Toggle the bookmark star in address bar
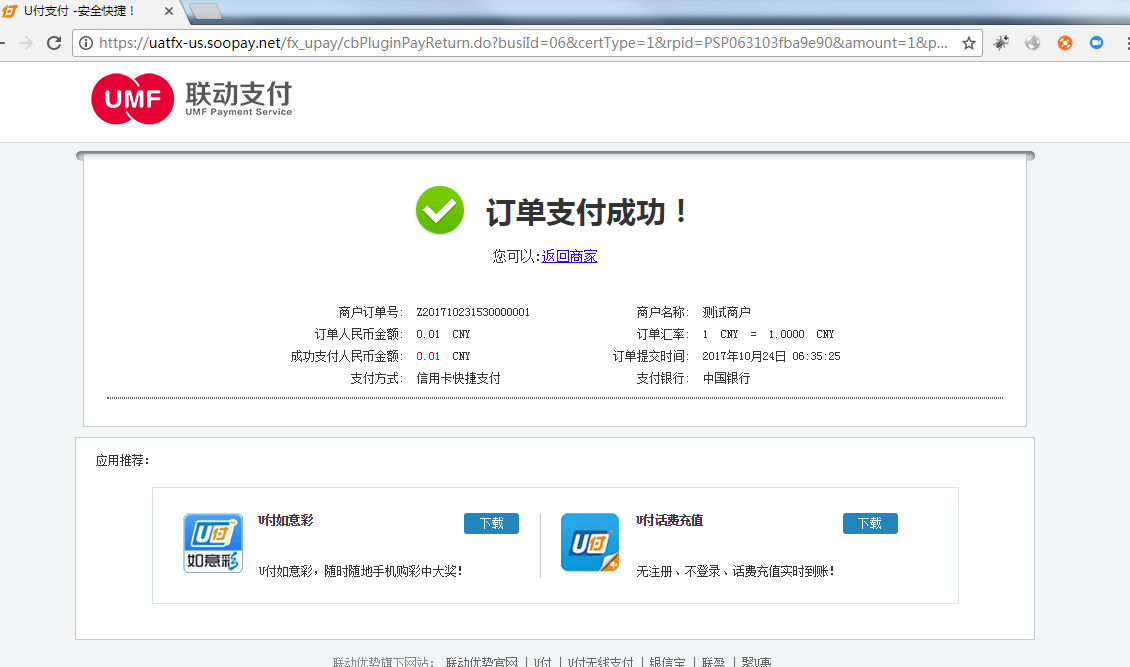 point(971,43)
